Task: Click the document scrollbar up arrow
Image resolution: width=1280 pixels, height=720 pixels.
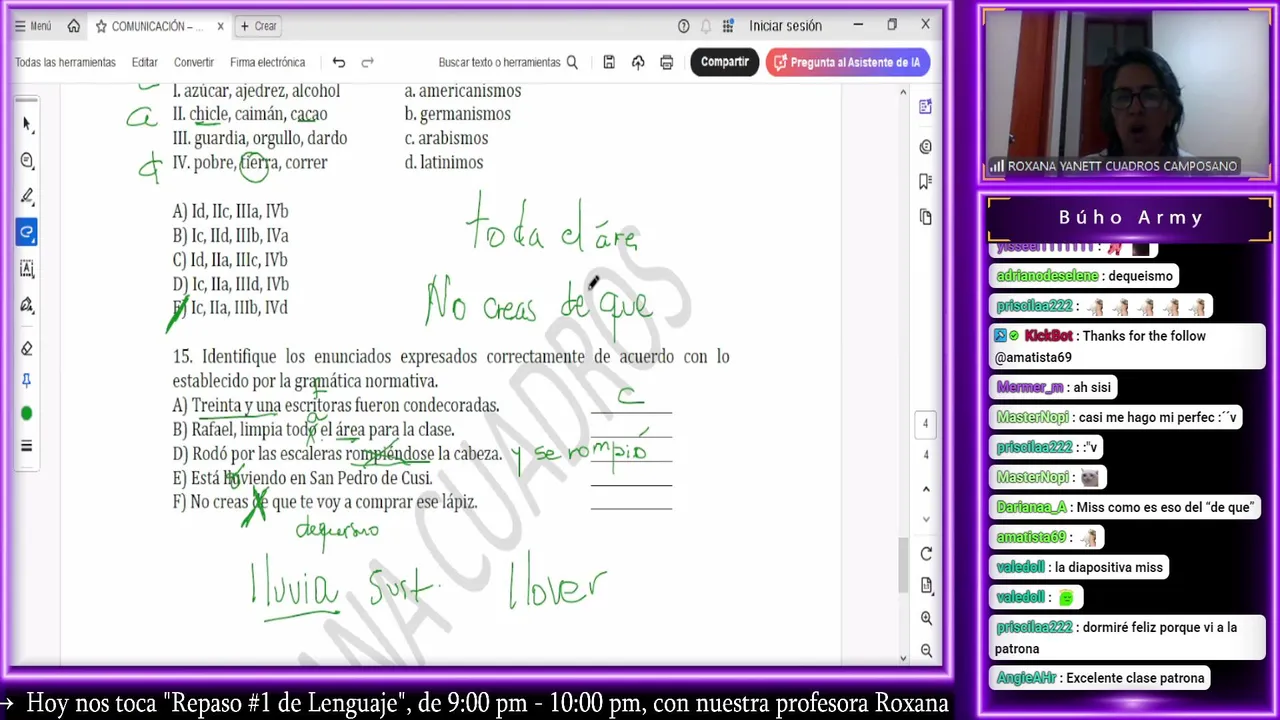Action: [904, 92]
